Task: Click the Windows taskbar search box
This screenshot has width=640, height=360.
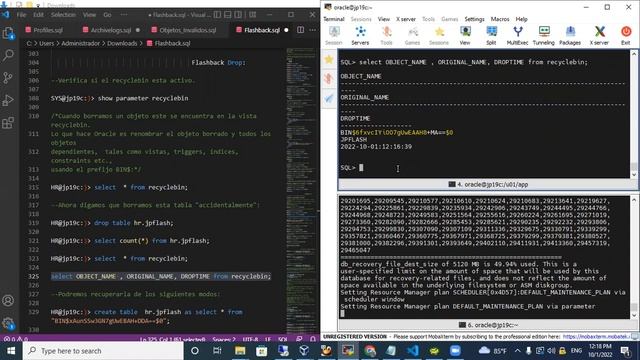Action: pos(103,351)
